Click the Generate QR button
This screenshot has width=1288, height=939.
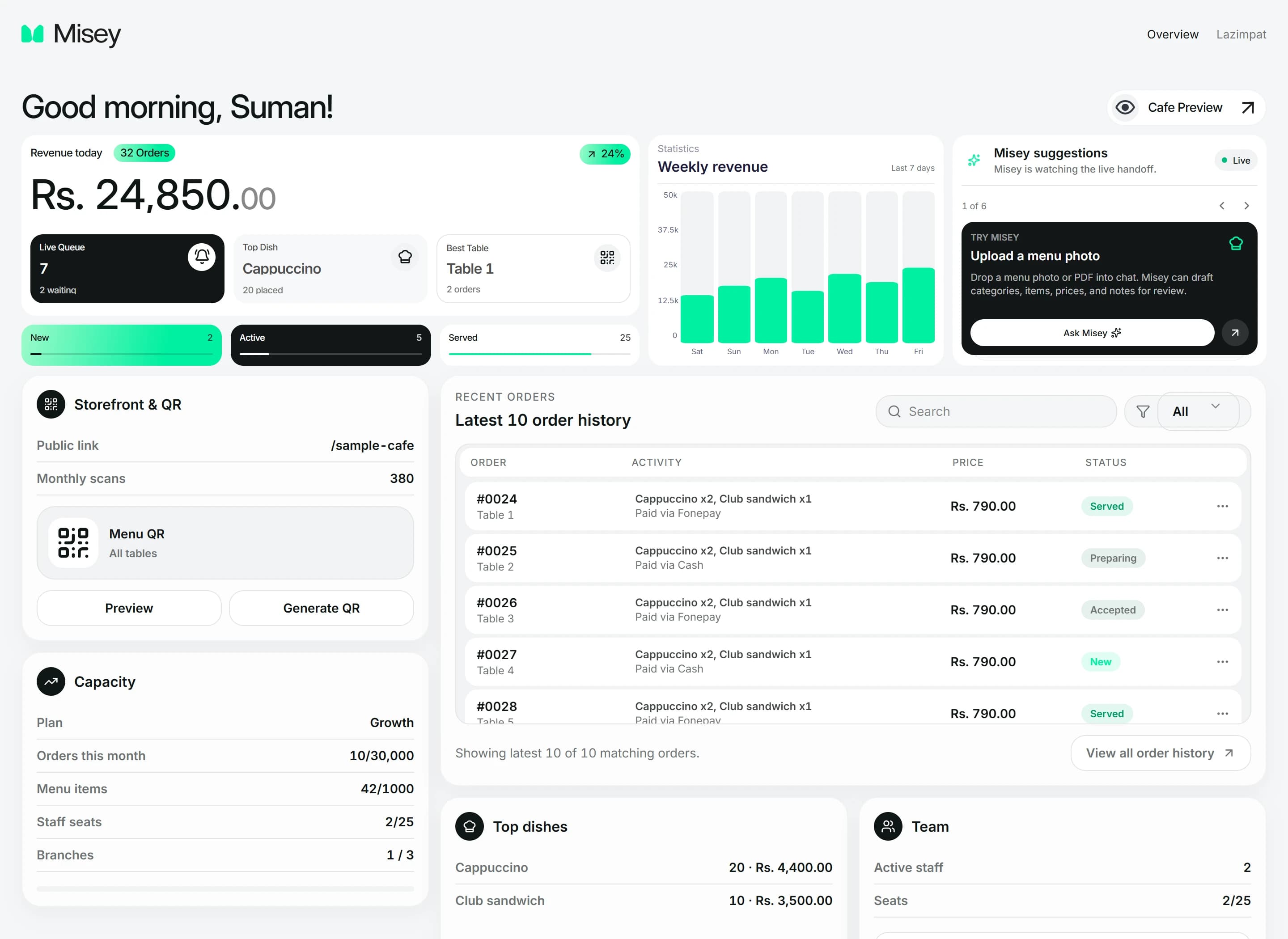[x=321, y=608]
